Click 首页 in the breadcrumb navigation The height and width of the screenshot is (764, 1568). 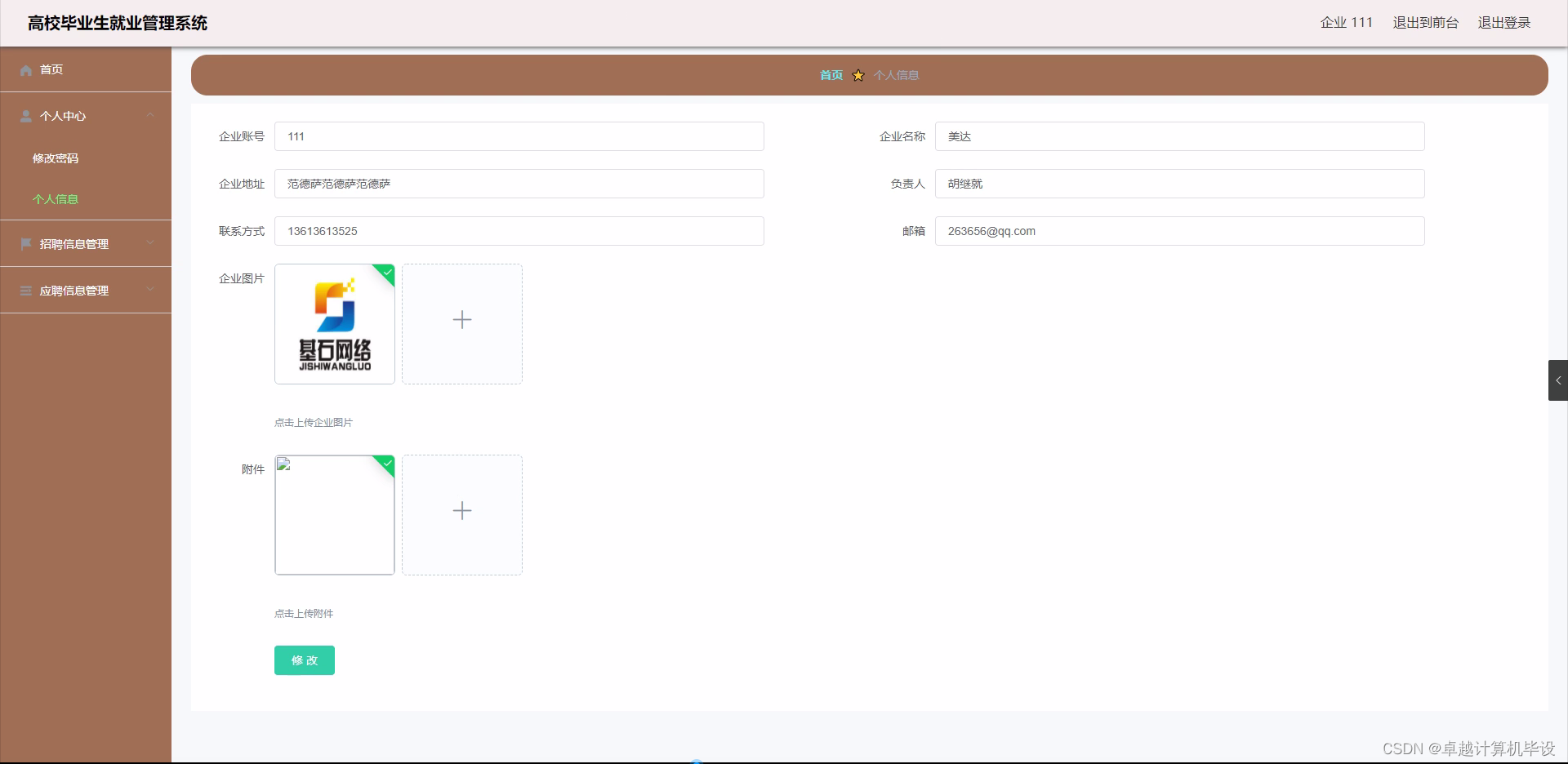pos(830,74)
